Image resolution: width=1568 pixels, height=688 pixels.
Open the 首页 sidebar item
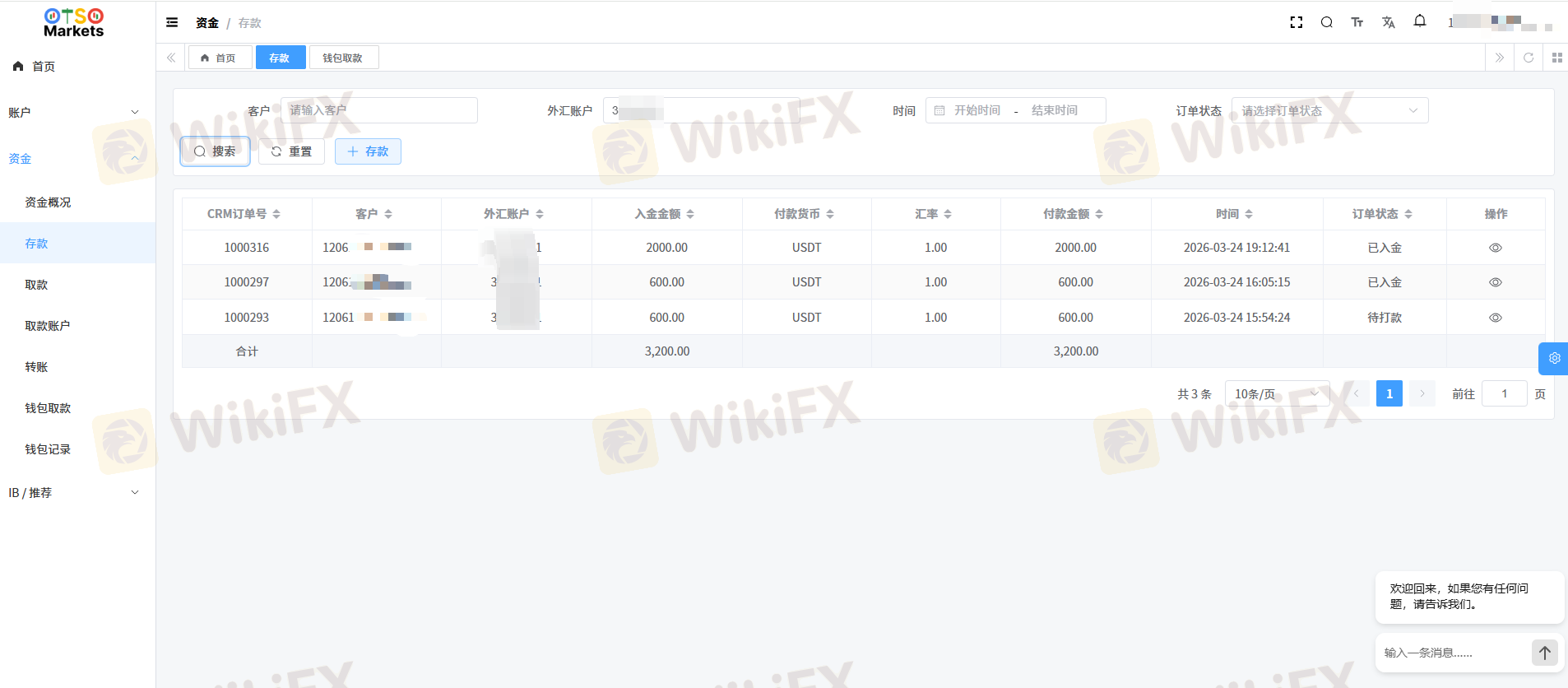click(77, 67)
